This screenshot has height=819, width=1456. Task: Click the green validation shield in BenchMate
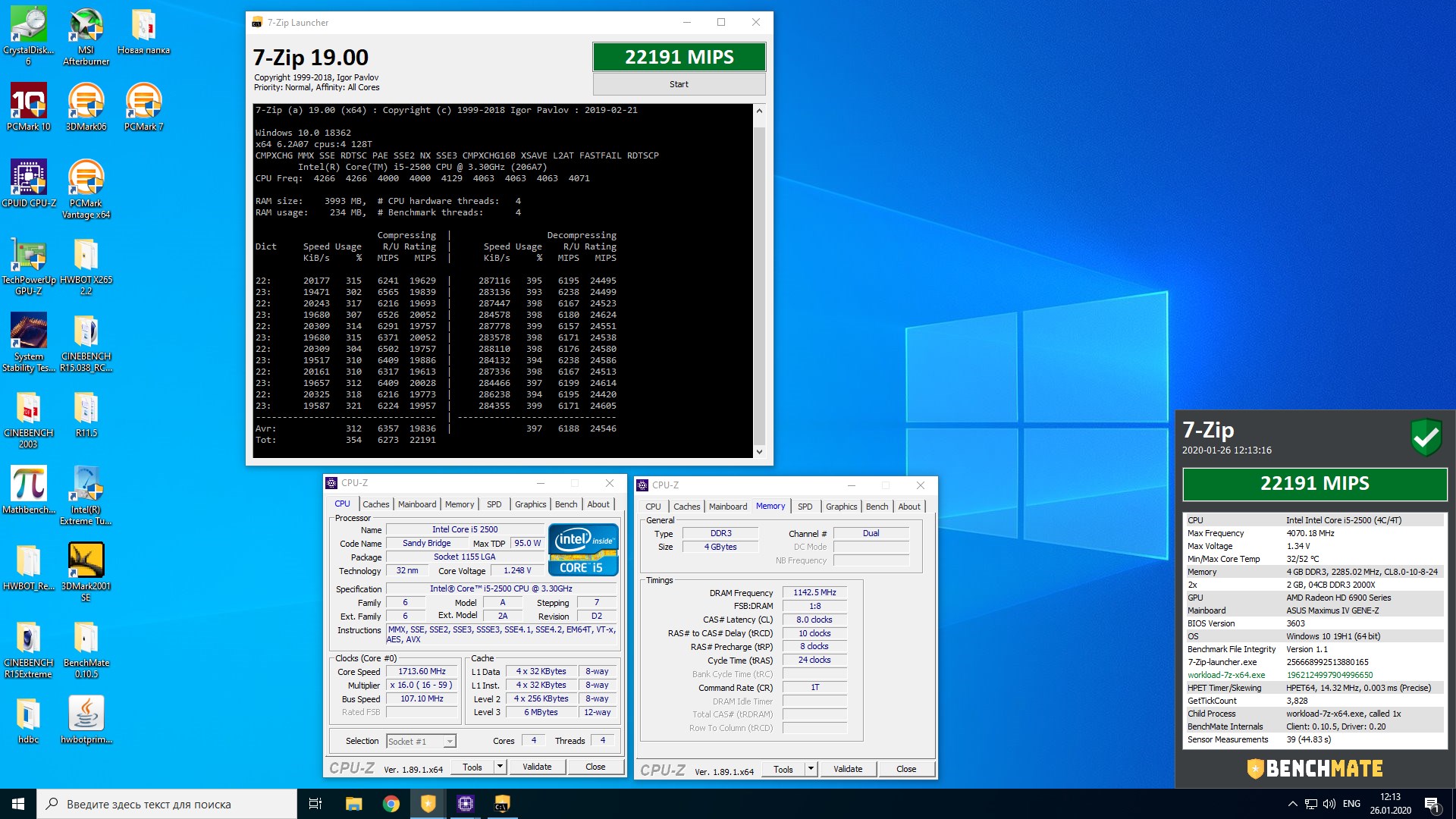(x=1426, y=438)
